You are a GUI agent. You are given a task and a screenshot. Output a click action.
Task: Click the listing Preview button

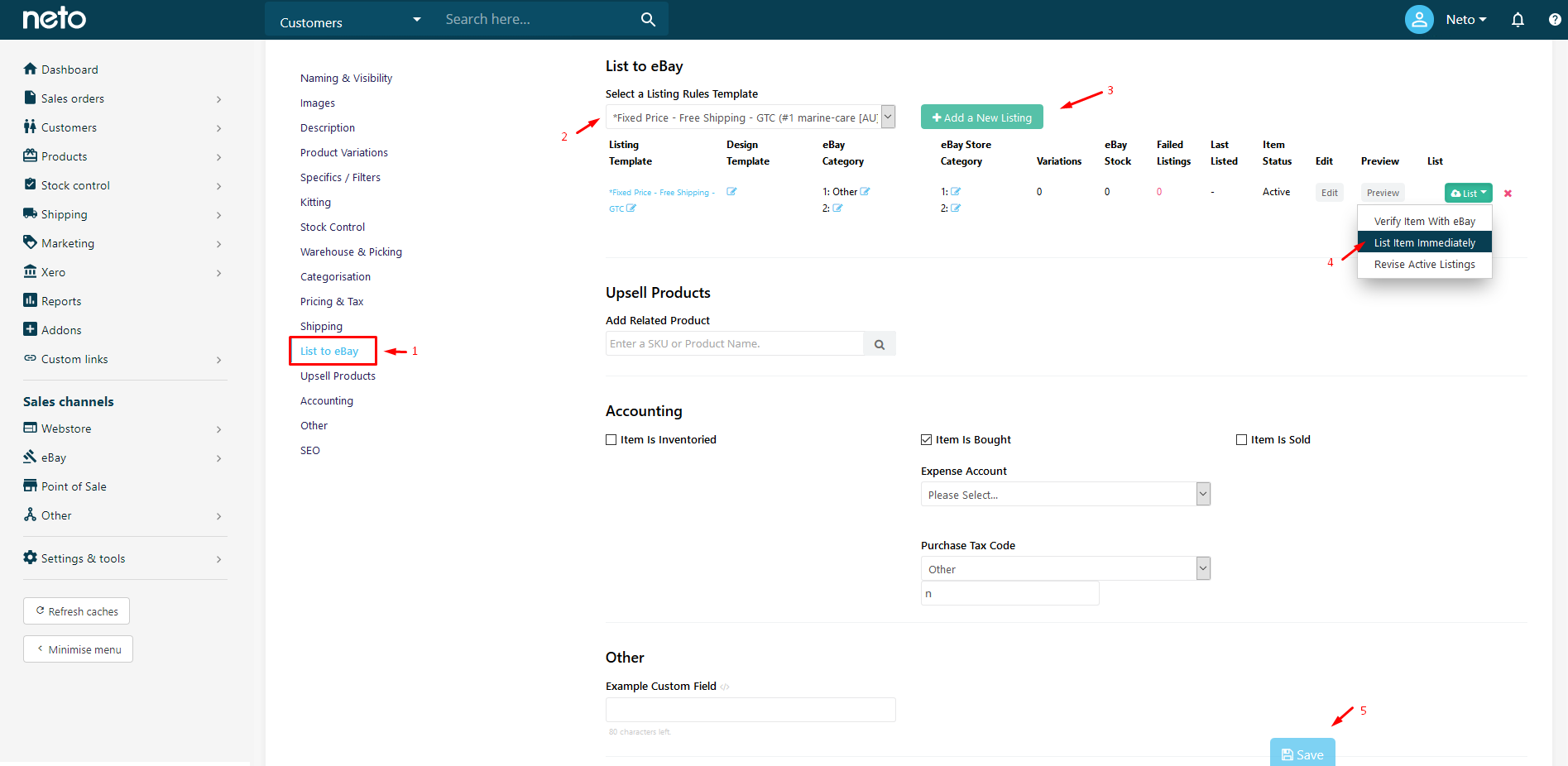(x=1383, y=193)
